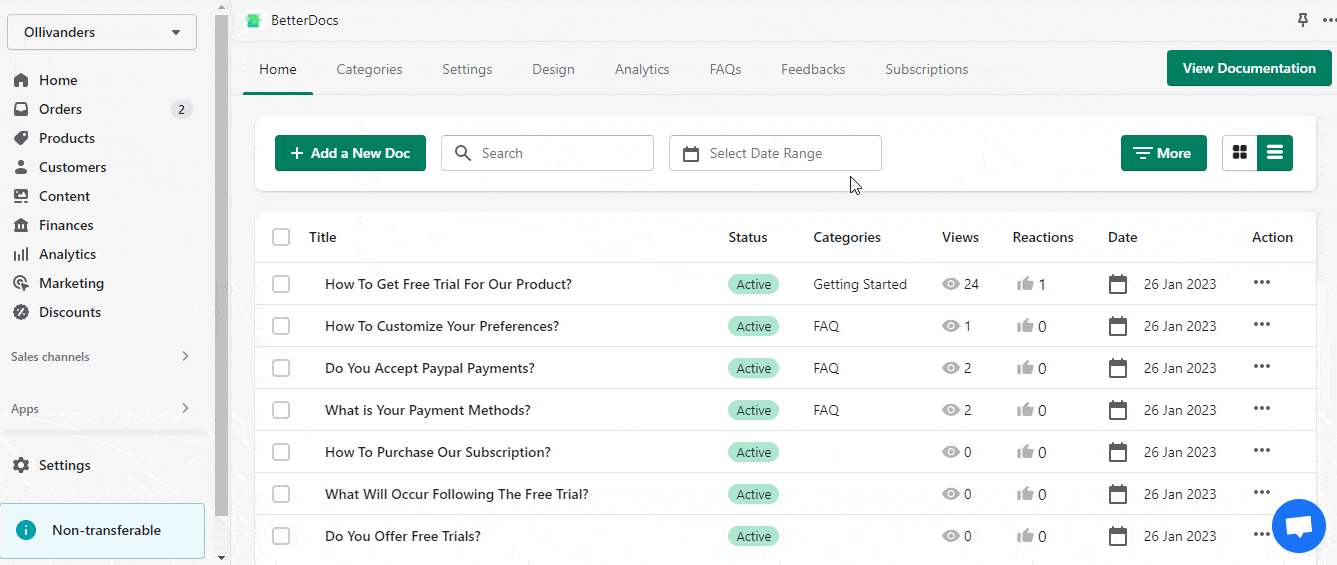Click the info icon in Non-transferable banner

coord(27,530)
